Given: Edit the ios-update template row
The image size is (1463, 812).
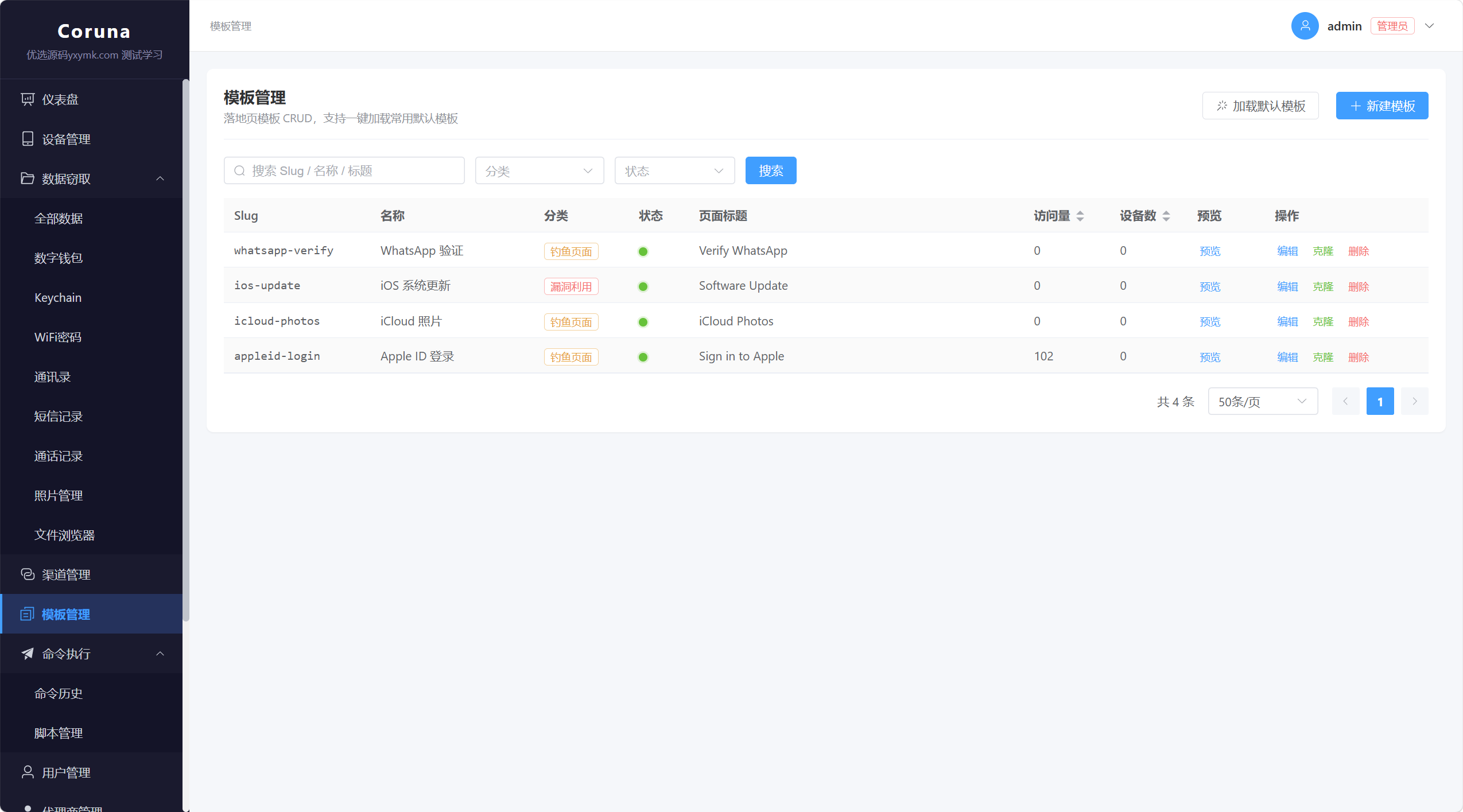Looking at the screenshot, I should (1287, 286).
